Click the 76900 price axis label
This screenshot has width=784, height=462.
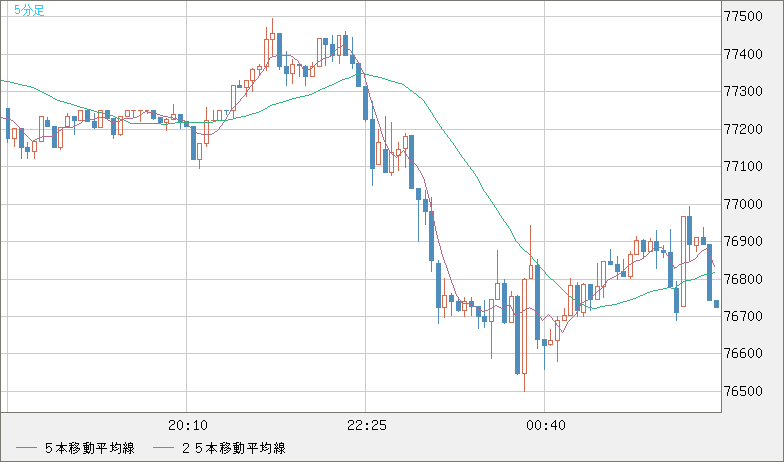(744, 242)
